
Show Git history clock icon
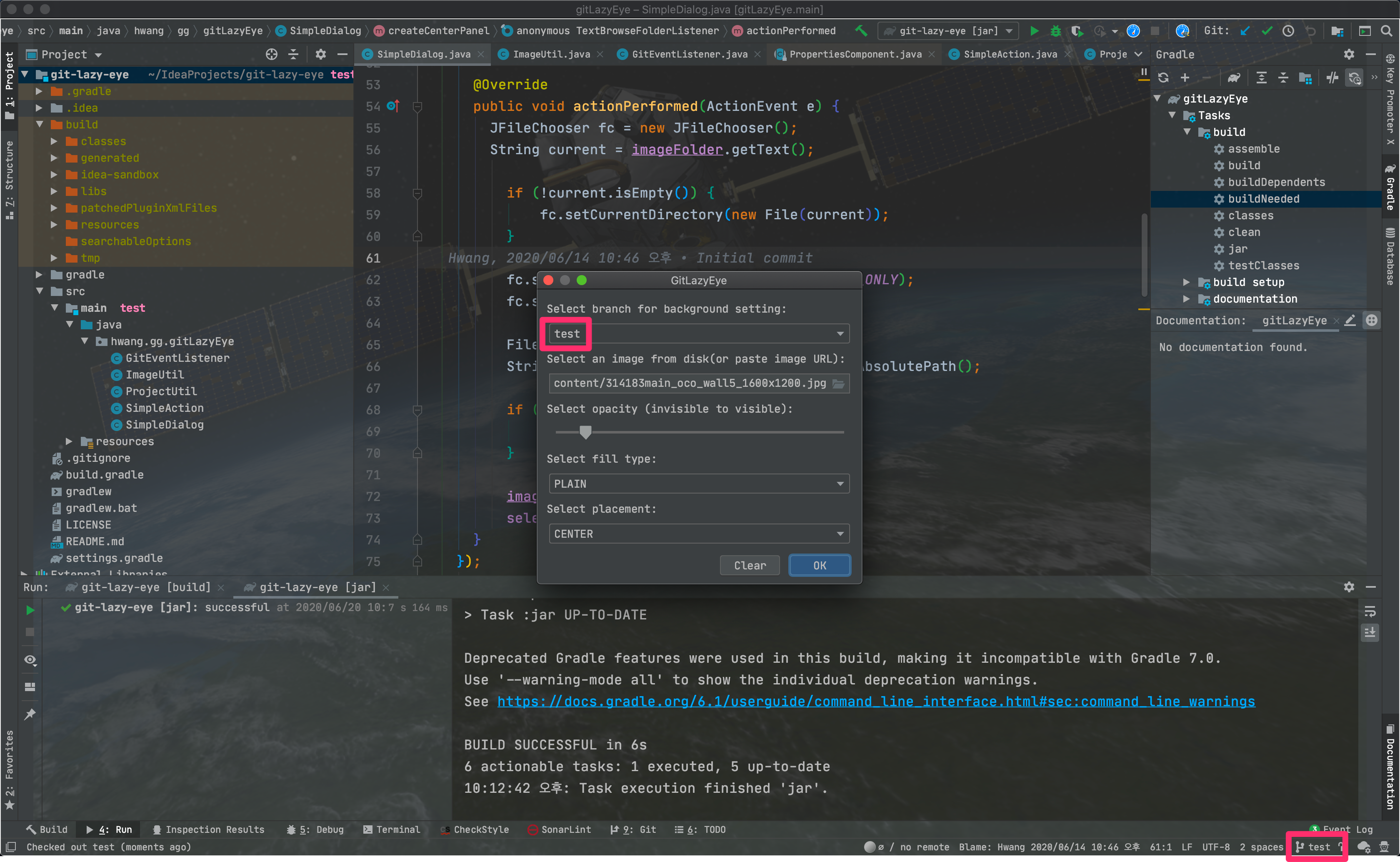[1288, 31]
